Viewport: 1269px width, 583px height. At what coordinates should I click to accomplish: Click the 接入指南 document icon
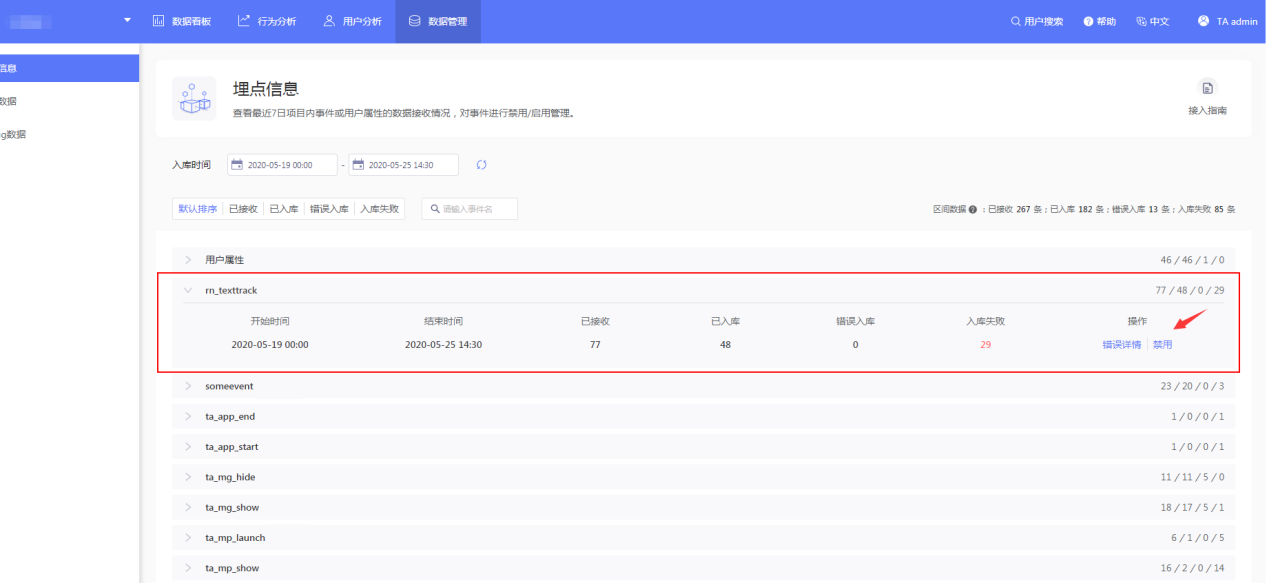click(x=1207, y=88)
